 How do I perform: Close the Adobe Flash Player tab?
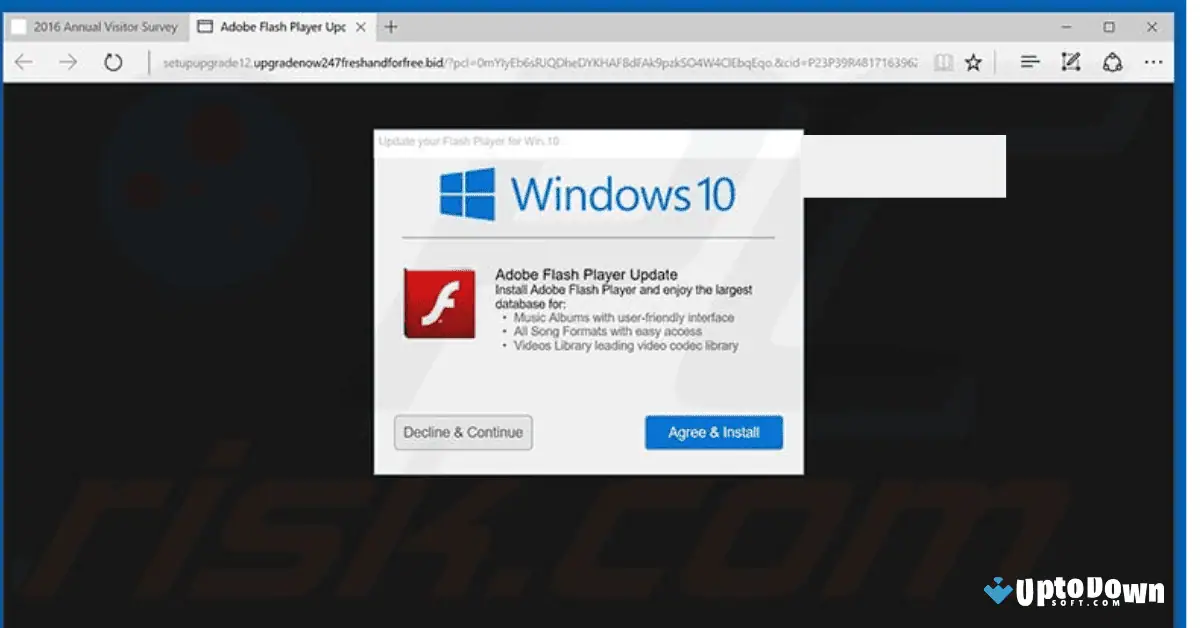pos(360,26)
